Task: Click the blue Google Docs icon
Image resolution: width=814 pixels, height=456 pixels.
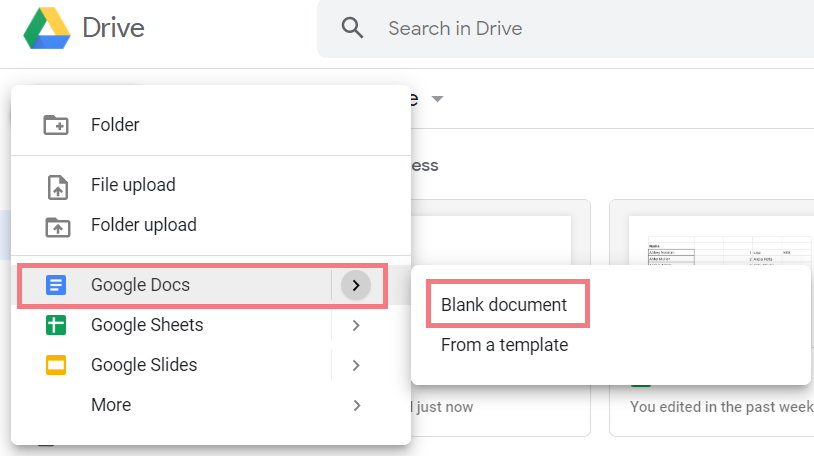Action: click(x=56, y=285)
